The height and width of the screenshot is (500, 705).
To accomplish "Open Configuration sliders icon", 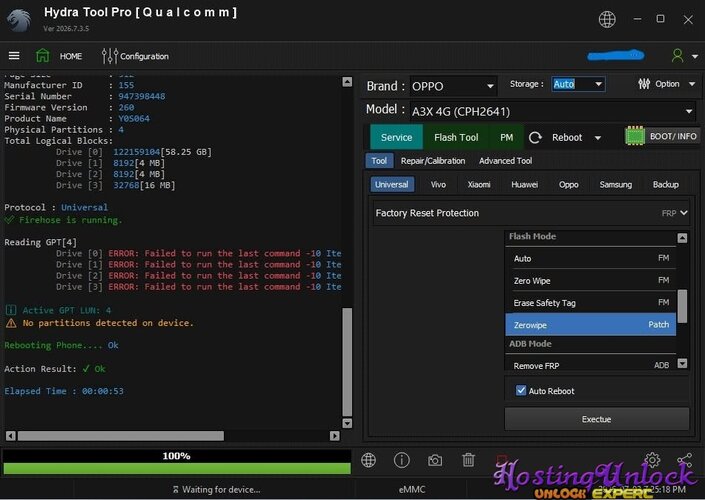I will click(x=110, y=56).
